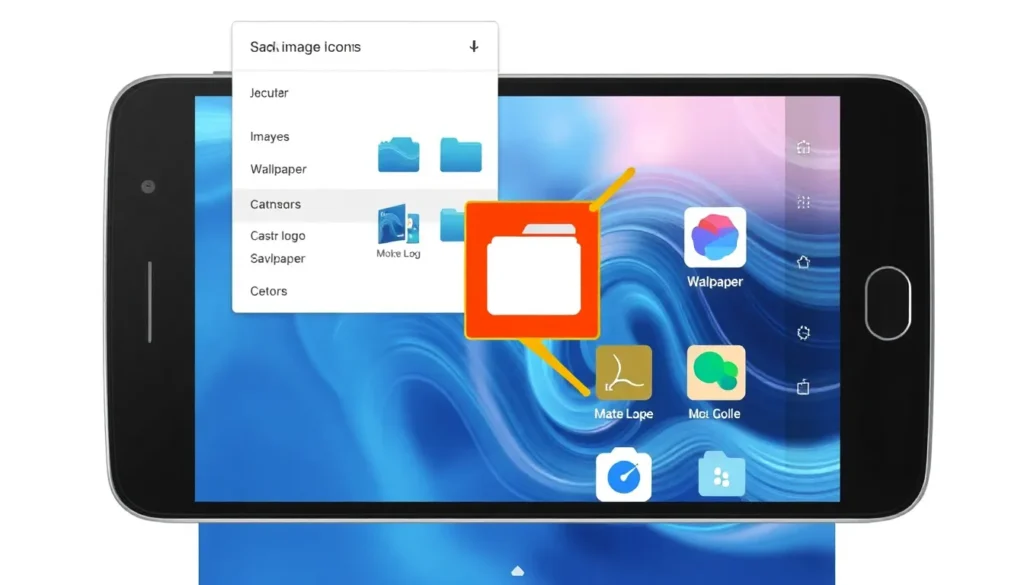Choose the Imayes menu item
This screenshot has height=585, width=1024.
point(270,137)
